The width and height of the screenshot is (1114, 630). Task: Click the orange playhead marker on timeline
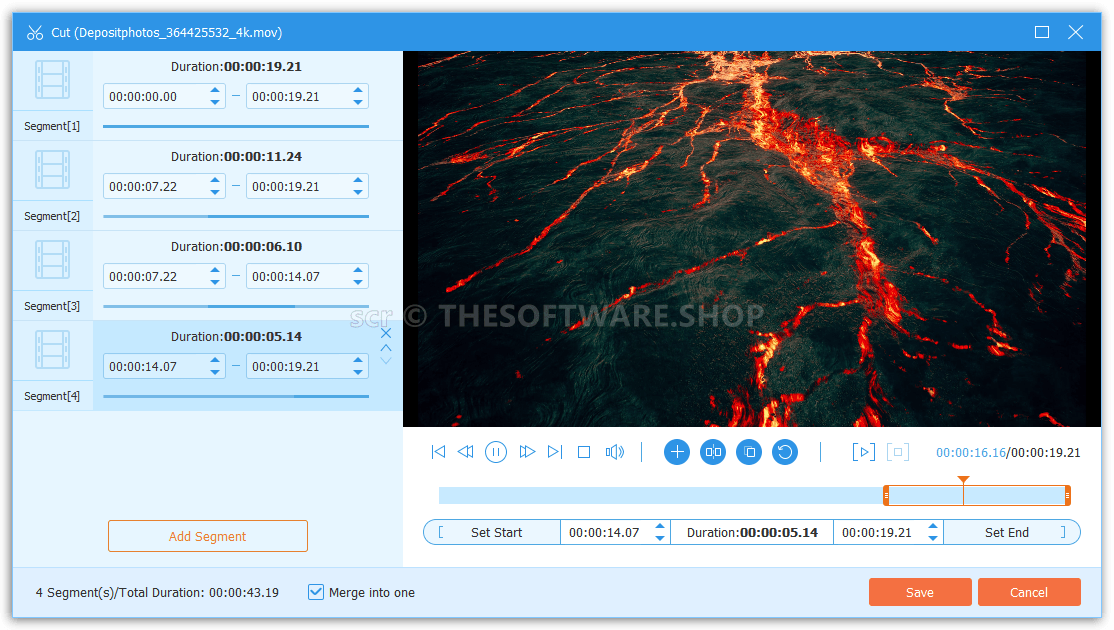point(963,481)
